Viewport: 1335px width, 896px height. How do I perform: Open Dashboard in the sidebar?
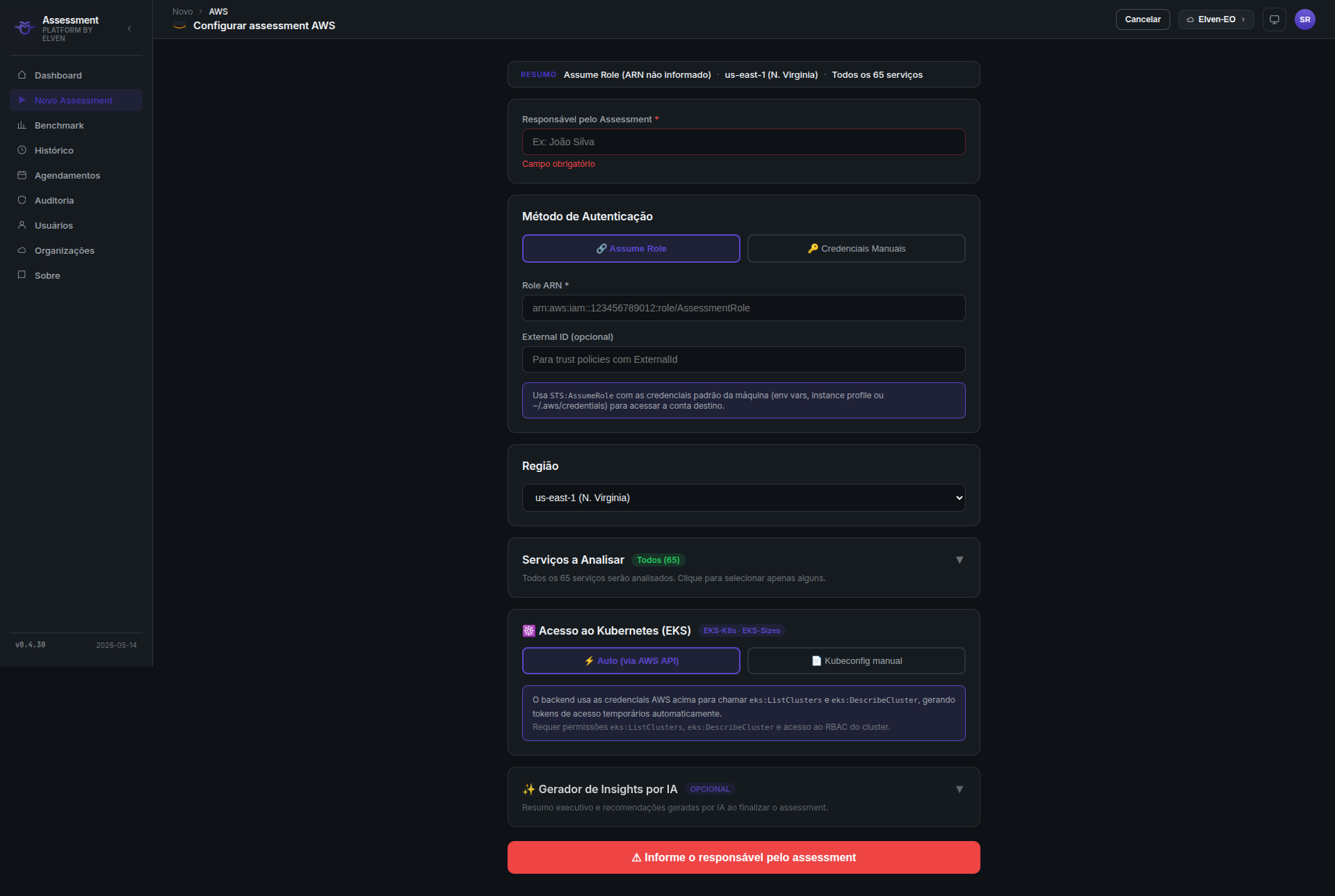coord(76,75)
